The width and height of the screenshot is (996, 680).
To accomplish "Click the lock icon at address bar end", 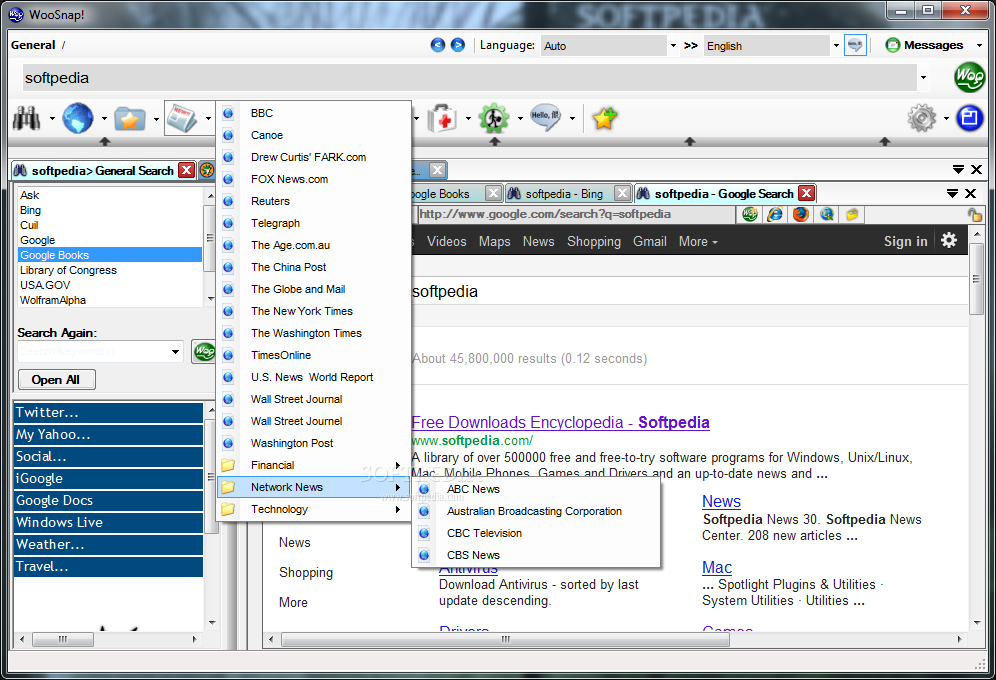I will click(974, 215).
